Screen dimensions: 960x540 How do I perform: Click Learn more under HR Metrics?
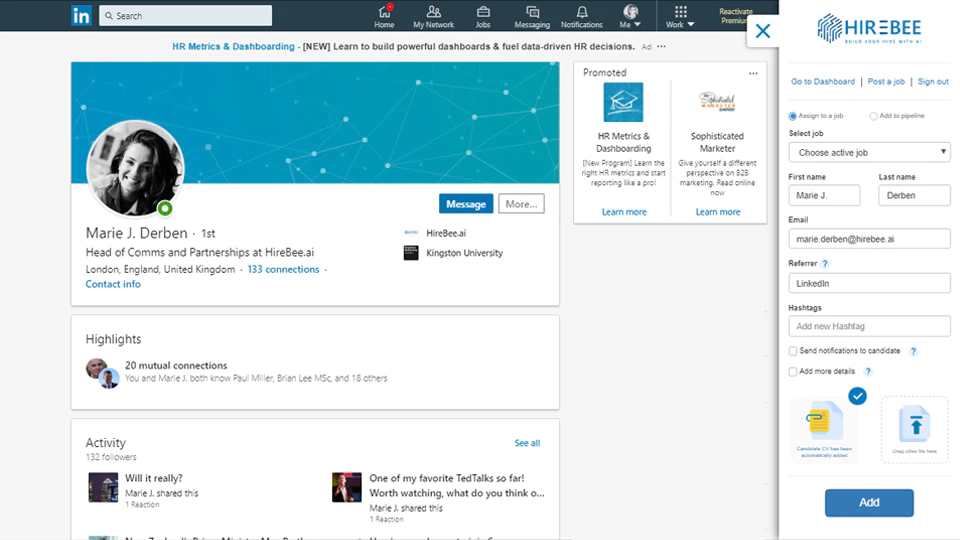point(624,212)
